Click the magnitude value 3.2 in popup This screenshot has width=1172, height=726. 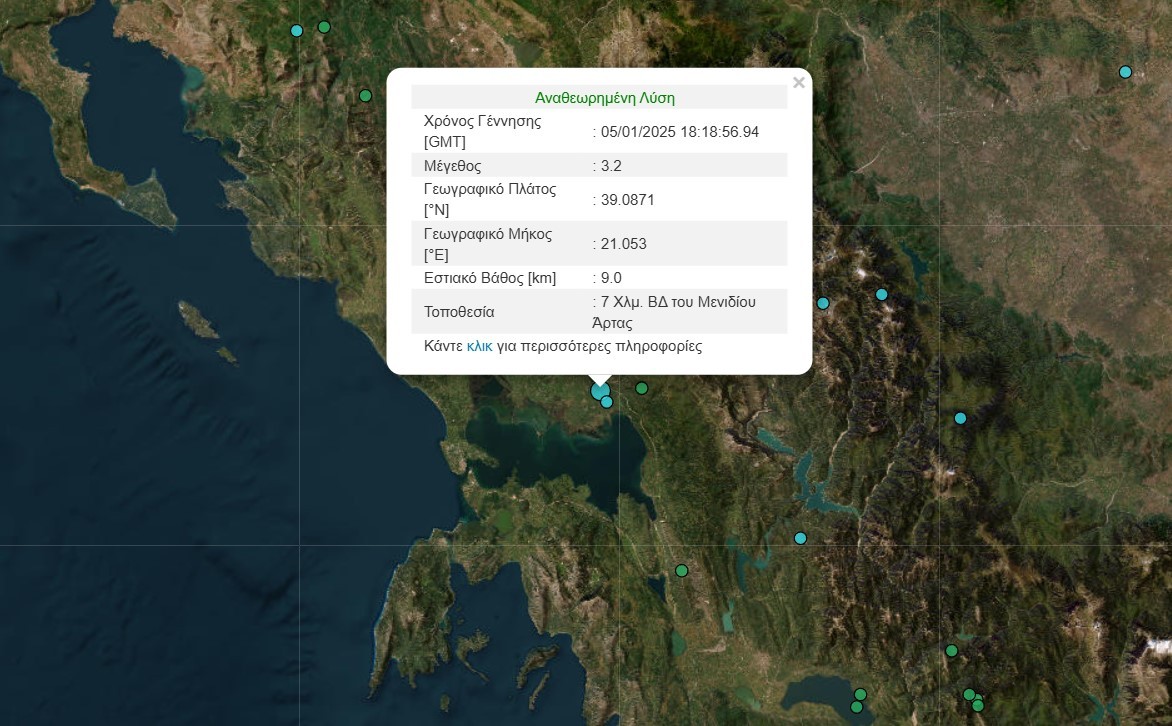611,166
